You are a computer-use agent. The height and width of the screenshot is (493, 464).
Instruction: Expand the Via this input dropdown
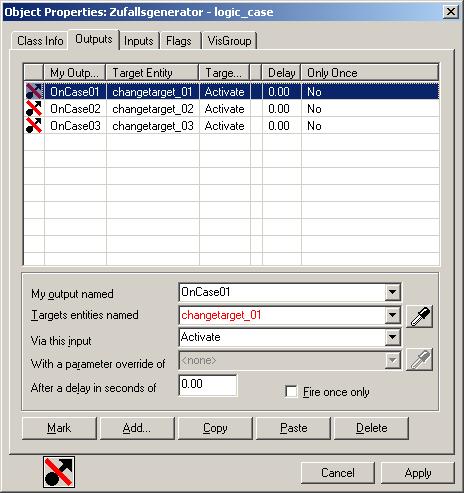(392, 337)
